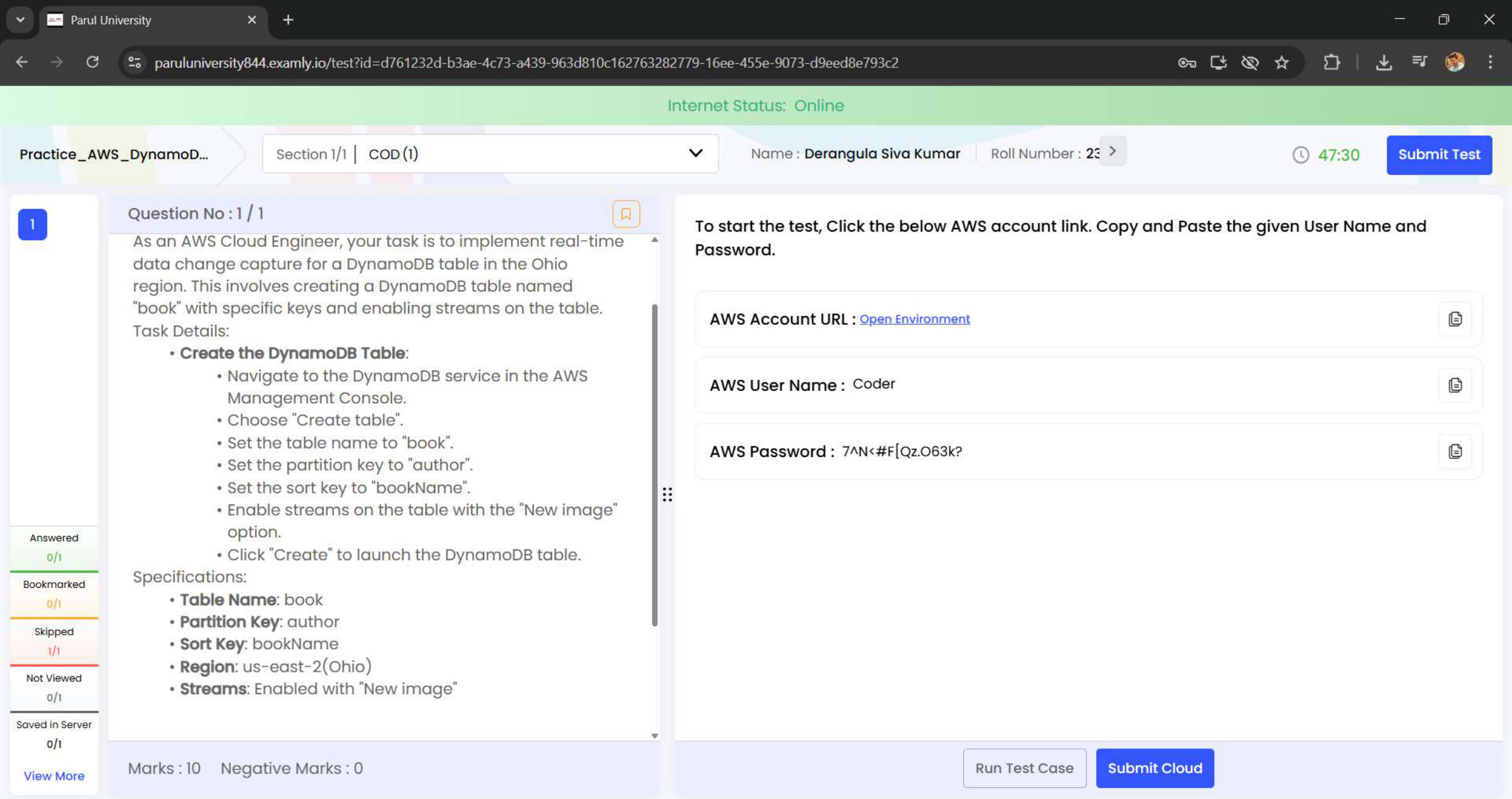Viewport: 1512px width, 799px height.
Task: Open the Section 1/1 COD dropdown
Action: coord(490,154)
